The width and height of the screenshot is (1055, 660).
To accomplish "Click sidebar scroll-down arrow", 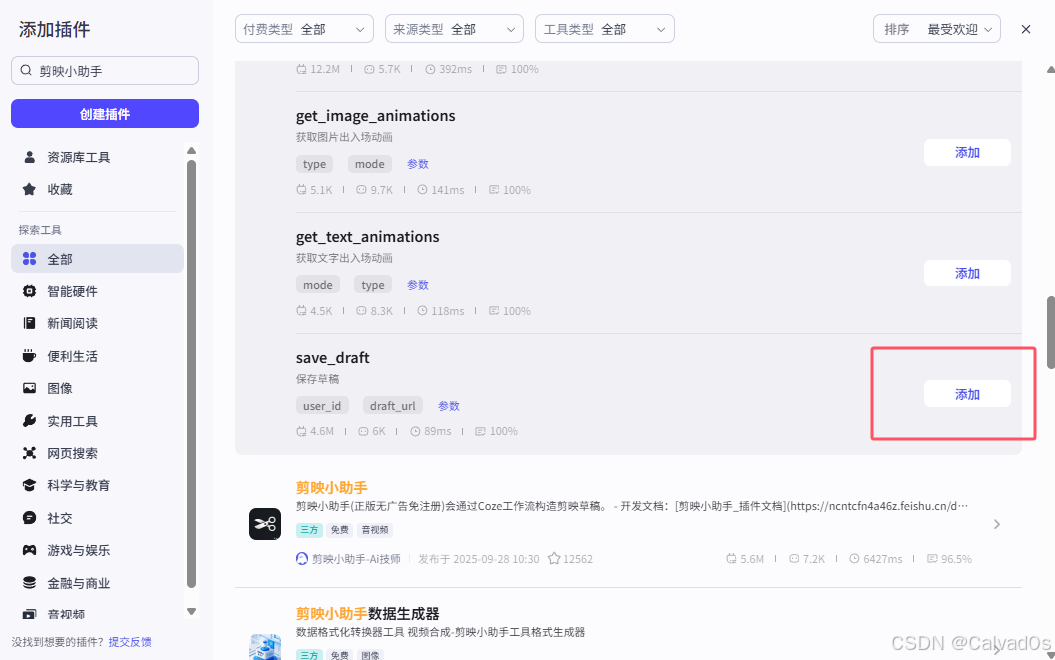I will [x=191, y=612].
